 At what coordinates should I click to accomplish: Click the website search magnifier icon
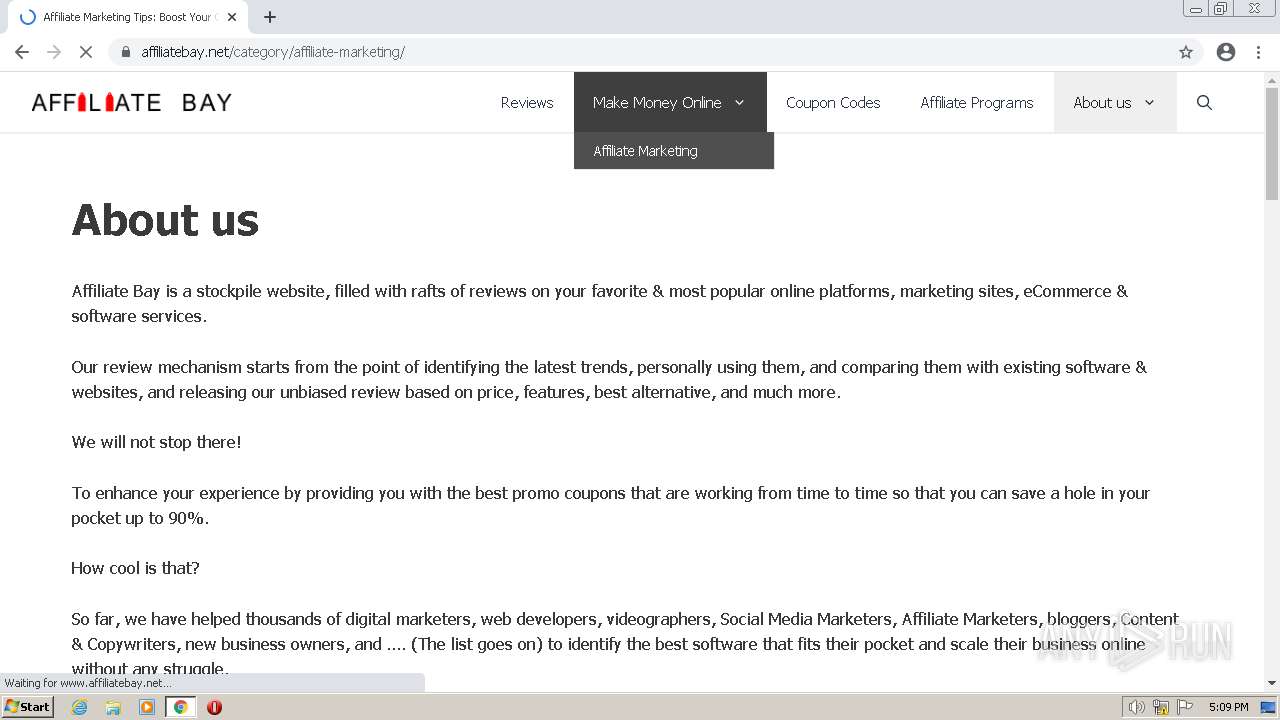tap(1204, 102)
